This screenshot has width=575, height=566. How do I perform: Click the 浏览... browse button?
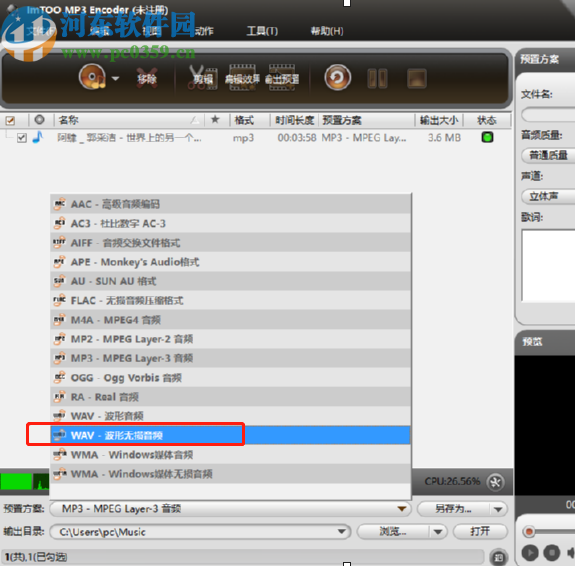[x=393, y=531]
